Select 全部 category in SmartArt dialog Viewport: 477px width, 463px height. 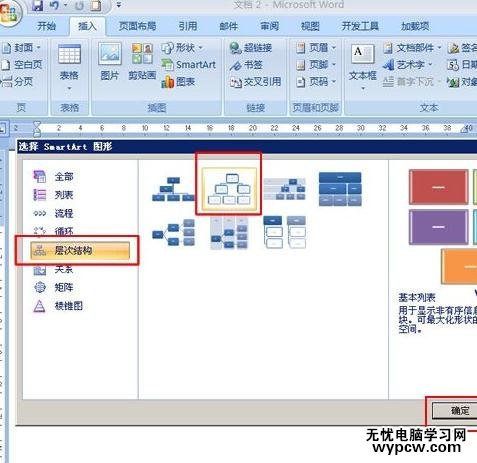tap(53, 176)
